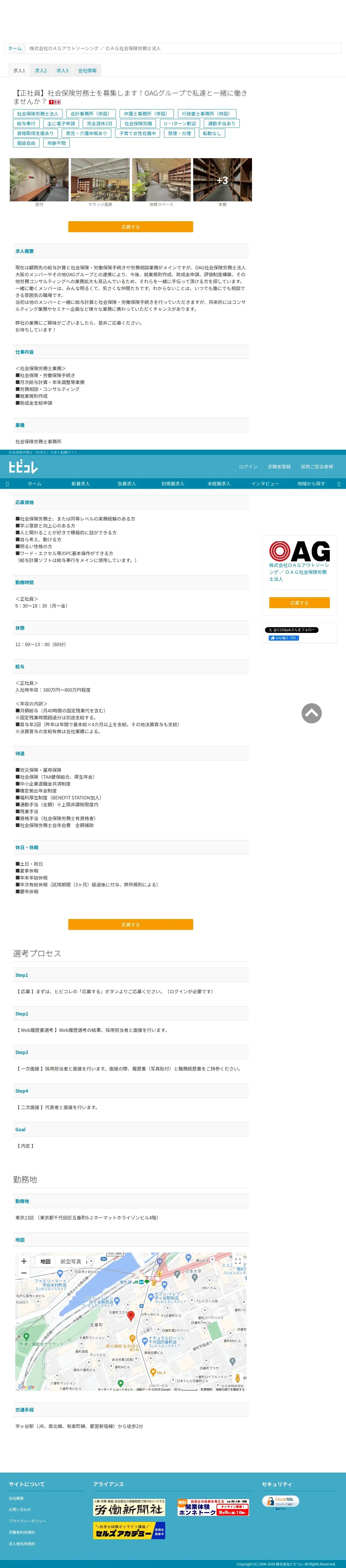Click the red location marker on map
Screen dimensions: 346x1568
130,1315
